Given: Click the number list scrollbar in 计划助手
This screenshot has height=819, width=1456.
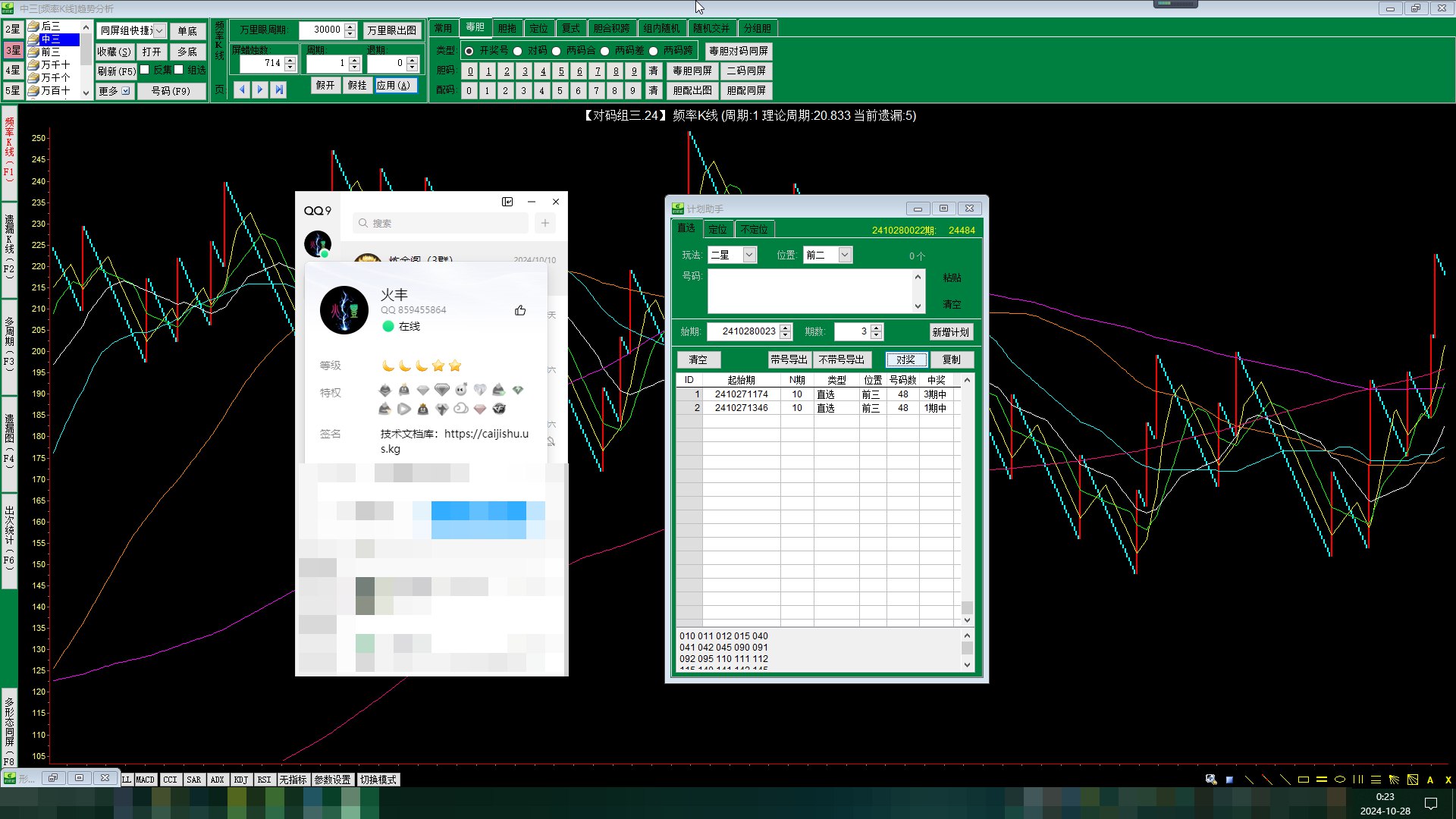Looking at the screenshot, I should (x=967, y=649).
